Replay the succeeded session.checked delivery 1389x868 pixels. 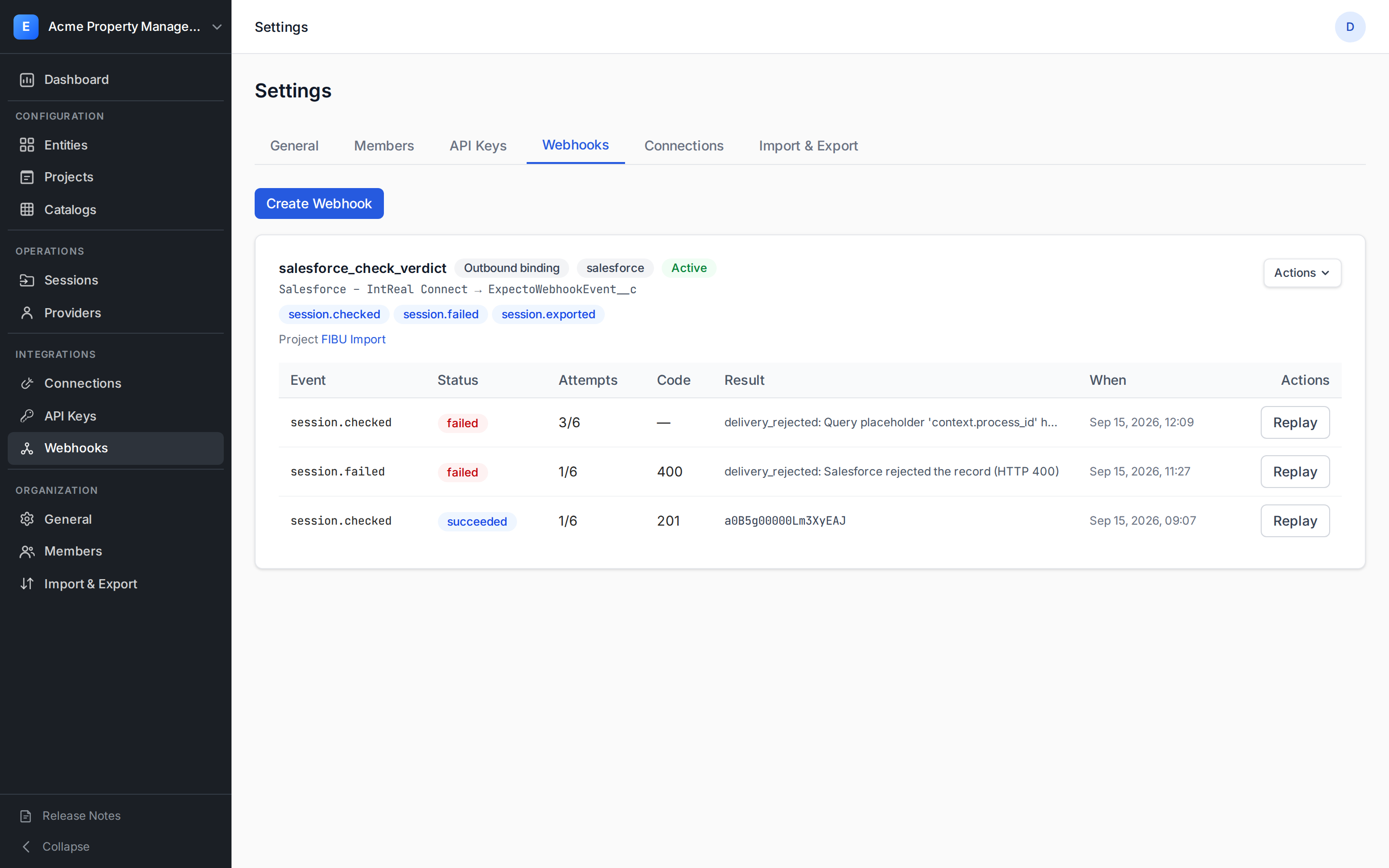pos(1295,521)
